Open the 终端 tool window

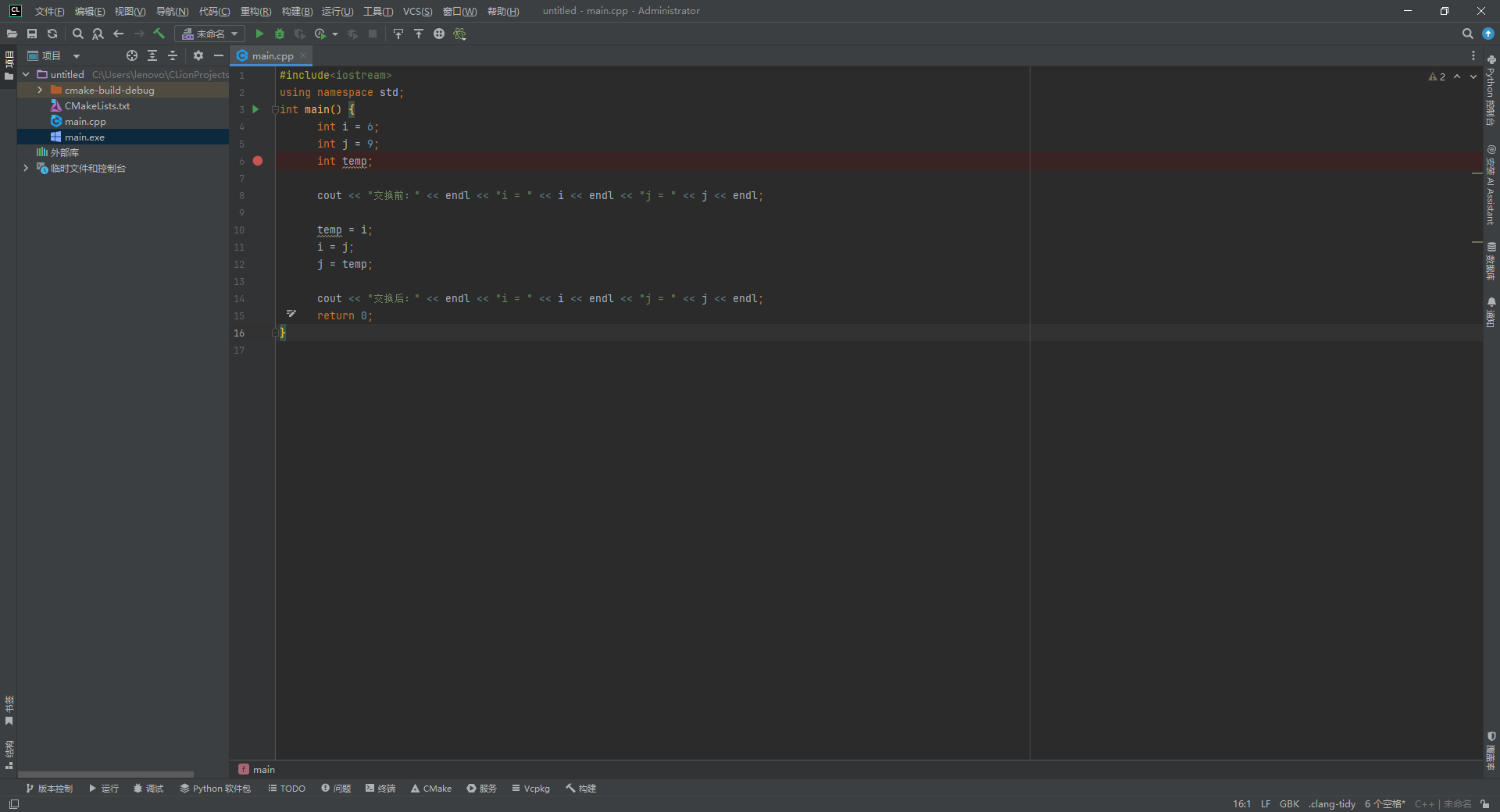click(380, 789)
